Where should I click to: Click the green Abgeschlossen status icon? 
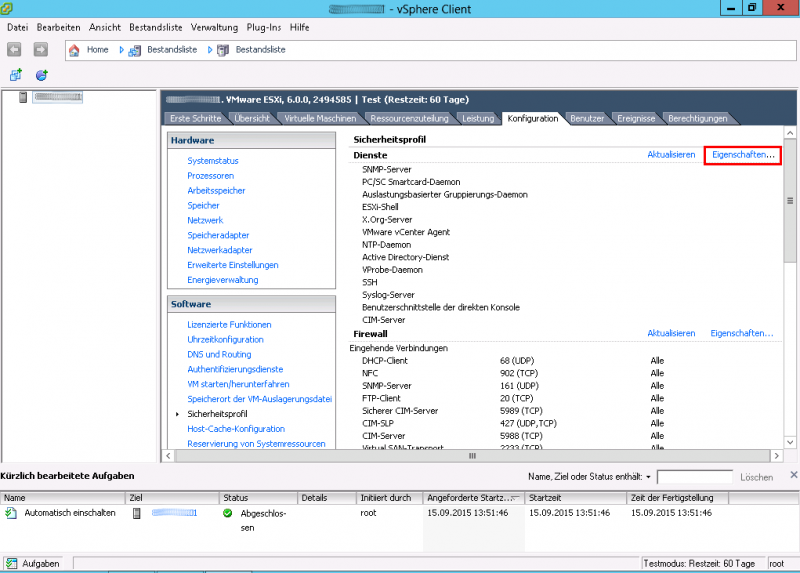(x=228, y=513)
